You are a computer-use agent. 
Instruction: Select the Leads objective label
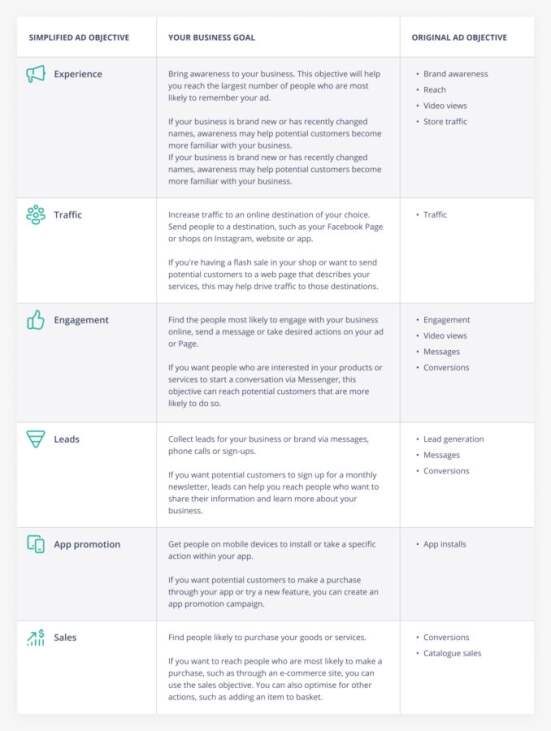pos(67,439)
